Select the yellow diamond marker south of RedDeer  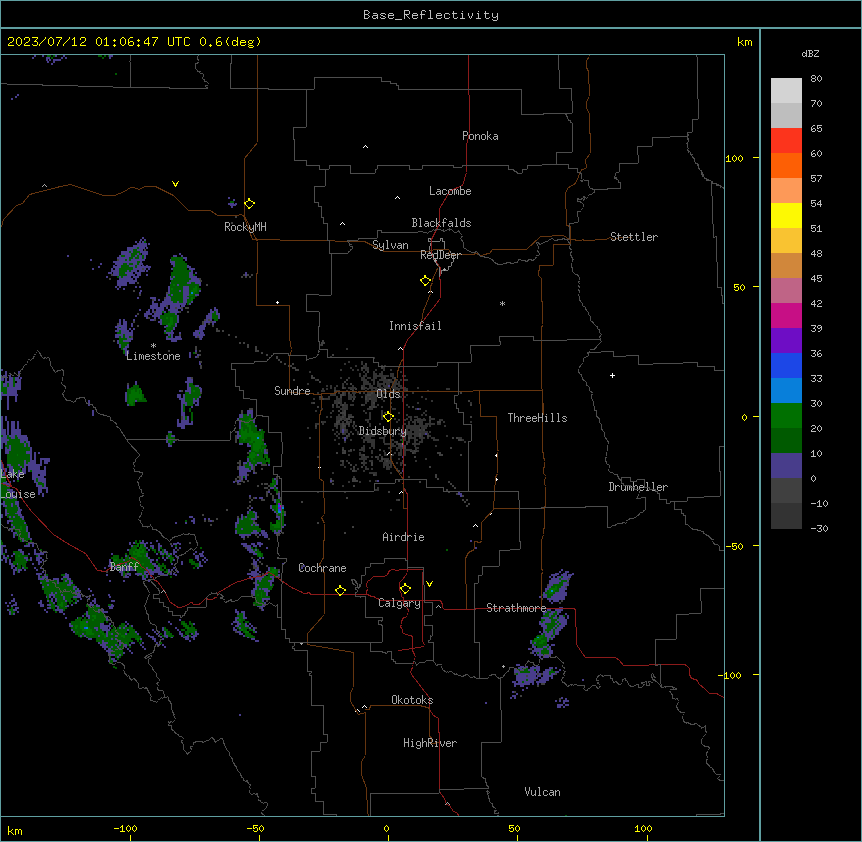point(426,281)
